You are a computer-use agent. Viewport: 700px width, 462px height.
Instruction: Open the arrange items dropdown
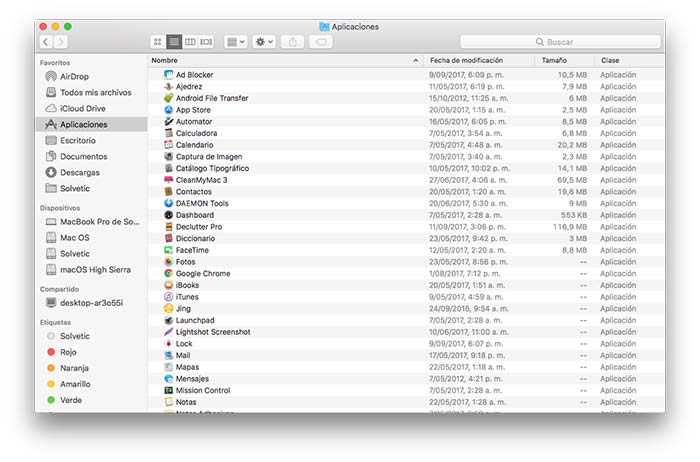[x=235, y=42]
